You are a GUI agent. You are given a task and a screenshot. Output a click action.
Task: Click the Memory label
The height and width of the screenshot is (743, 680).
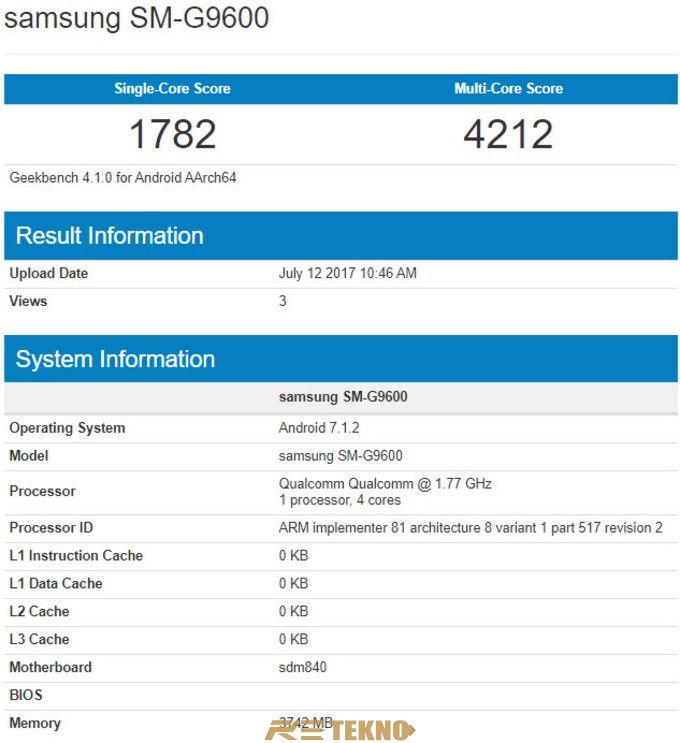point(35,724)
